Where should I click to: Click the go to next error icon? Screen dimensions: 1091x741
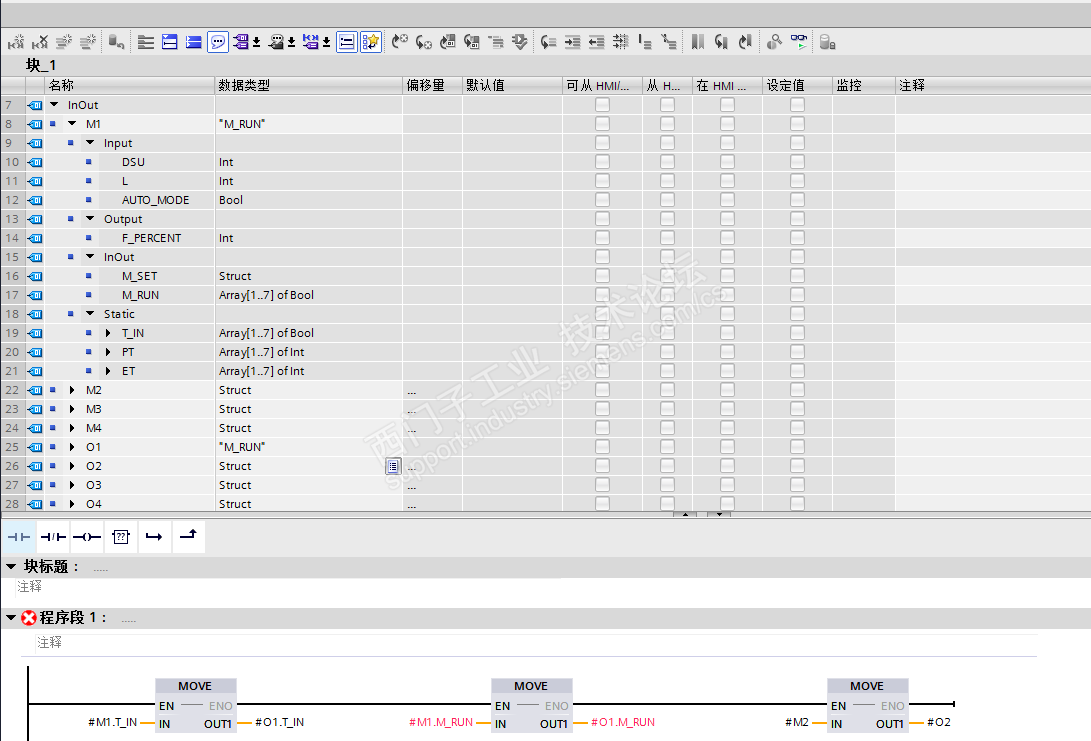[424, 42]
